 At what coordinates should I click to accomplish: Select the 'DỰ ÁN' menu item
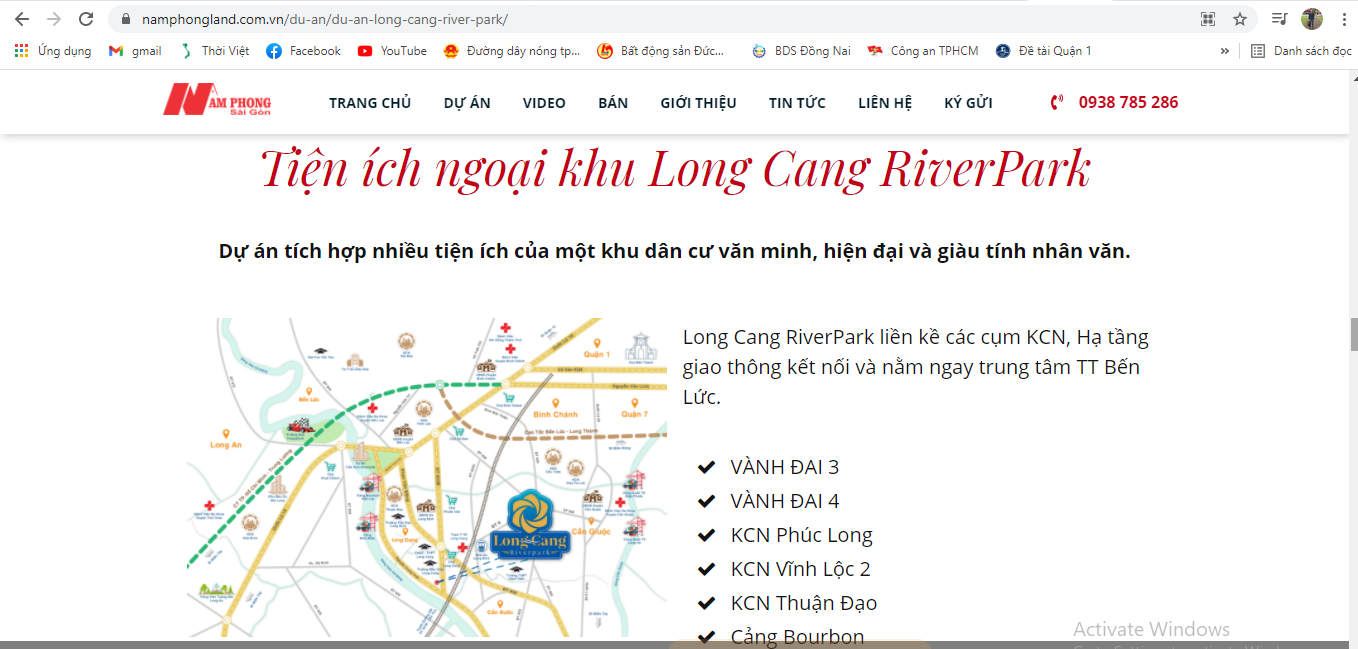tap(466, 101)
